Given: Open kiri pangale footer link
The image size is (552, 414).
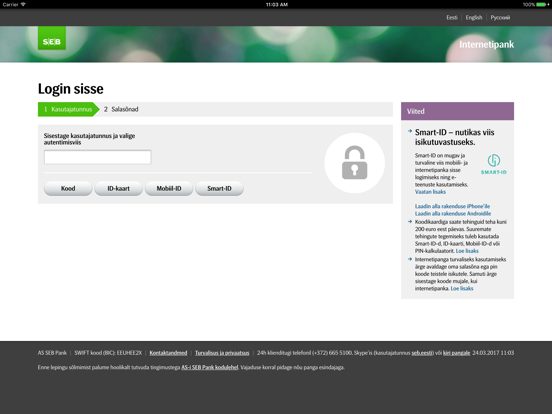Looking at the screenshot, I should 456,353.
